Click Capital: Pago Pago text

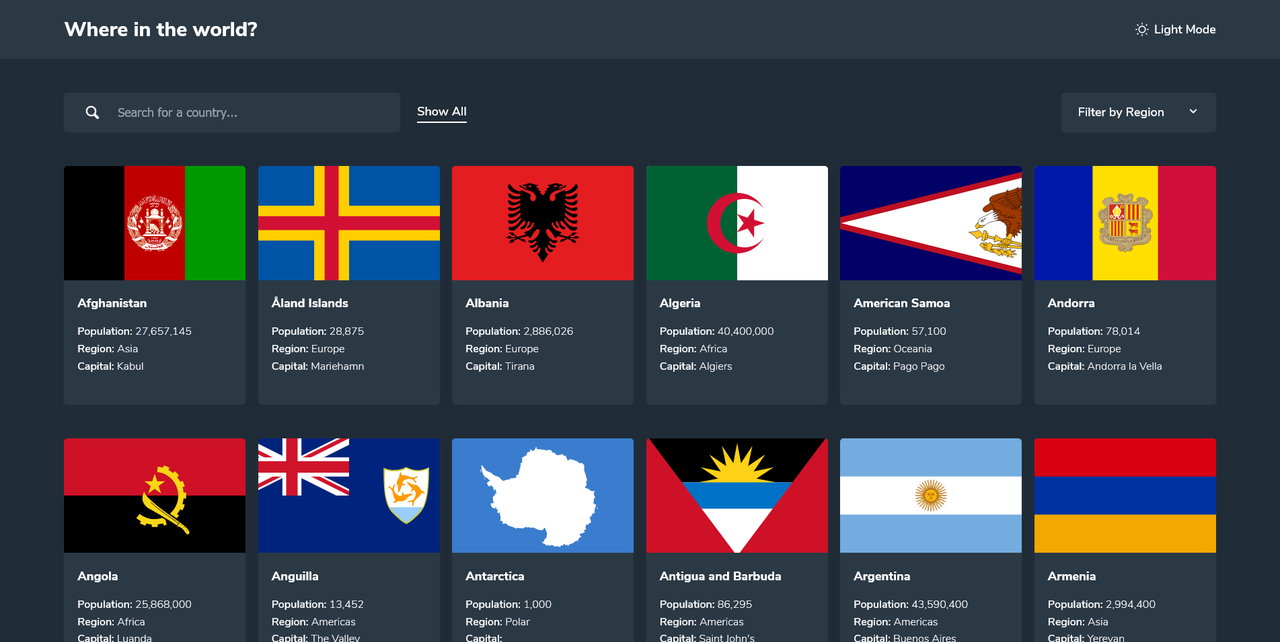pos(899,366)
